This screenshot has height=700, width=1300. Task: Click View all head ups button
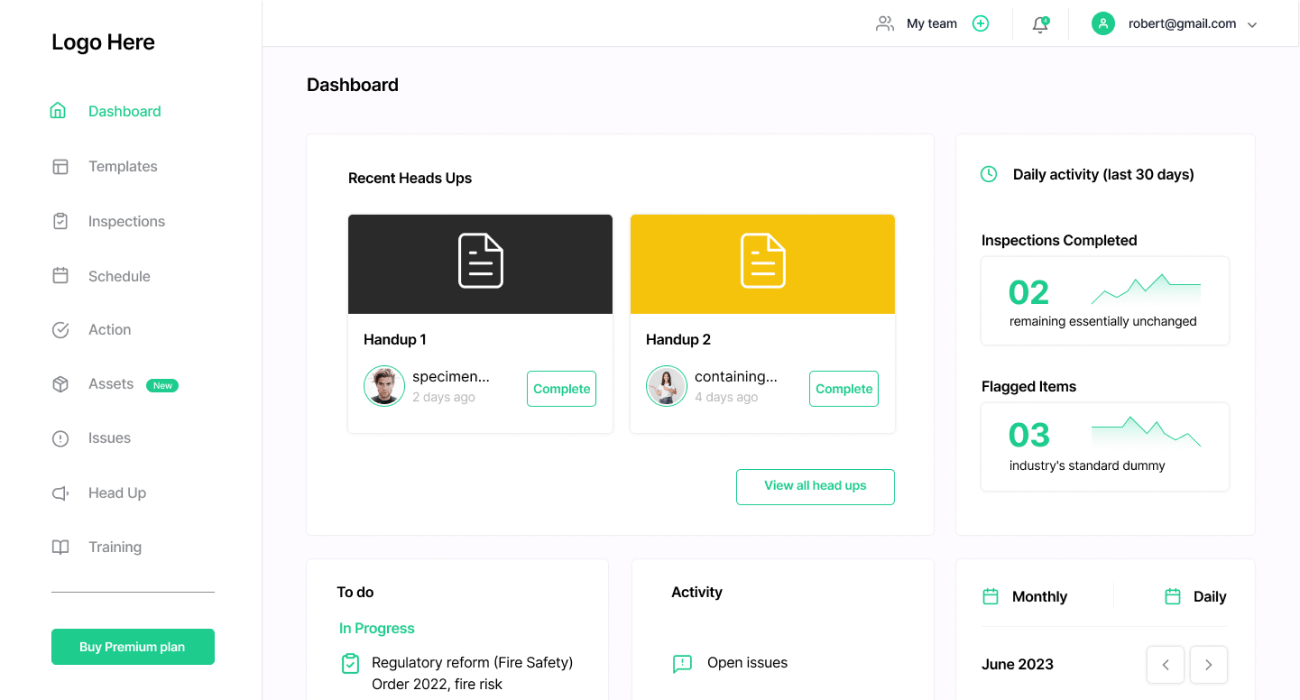click(x=815, y=487)
